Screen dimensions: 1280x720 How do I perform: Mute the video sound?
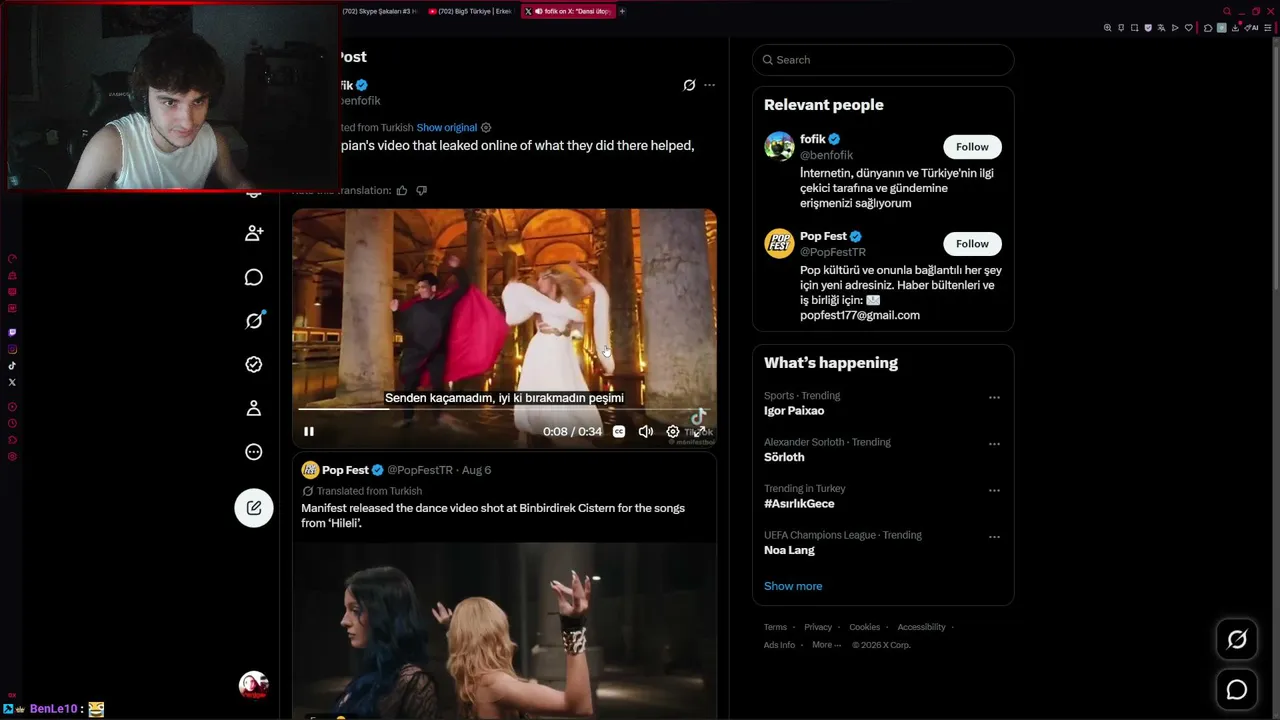646,432
